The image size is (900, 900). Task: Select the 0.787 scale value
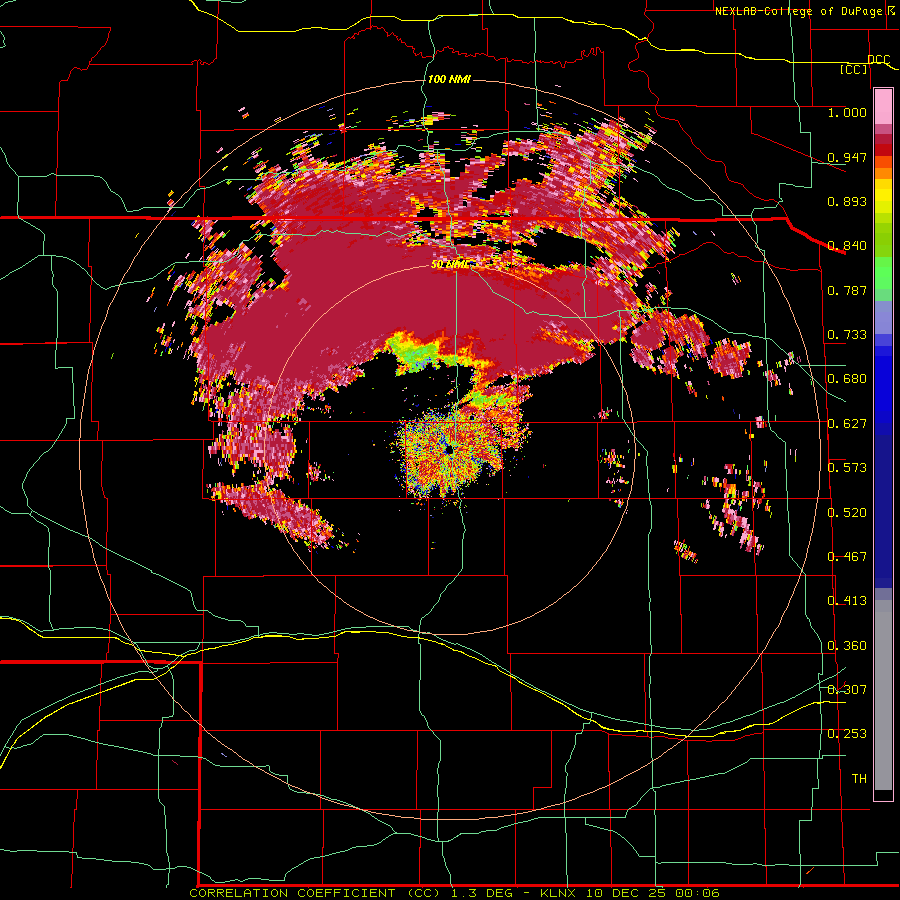tap(847, 290)
